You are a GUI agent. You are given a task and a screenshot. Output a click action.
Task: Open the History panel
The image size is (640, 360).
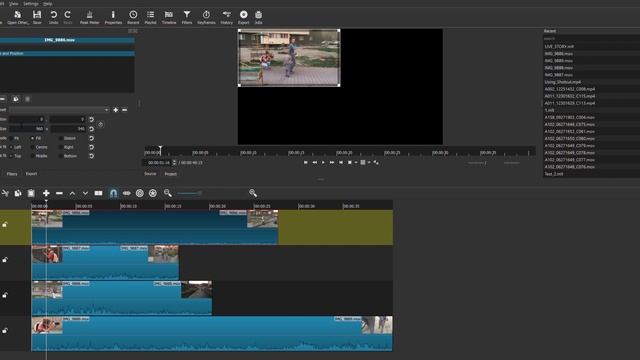coord(227,17)
